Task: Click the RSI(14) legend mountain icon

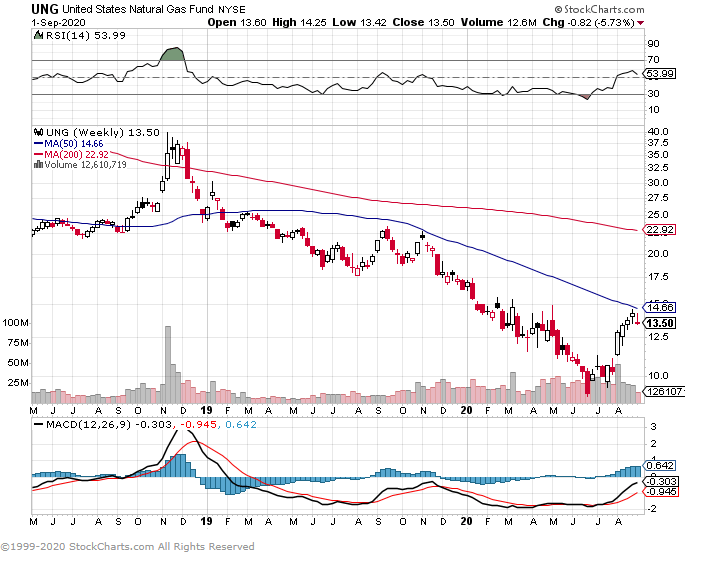Action: (x=39, y=35)
